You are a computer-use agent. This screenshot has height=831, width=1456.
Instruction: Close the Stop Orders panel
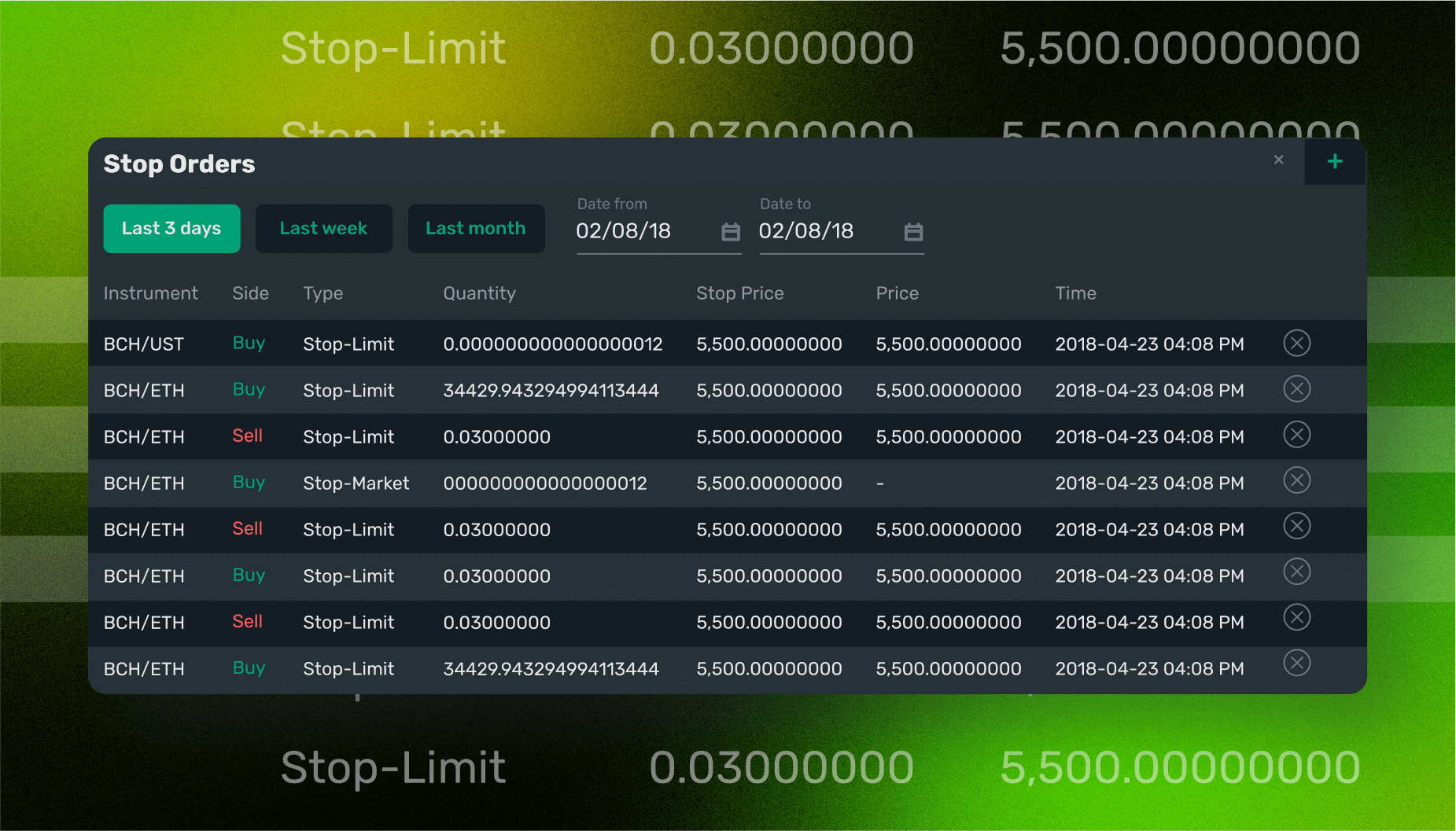1278,160
